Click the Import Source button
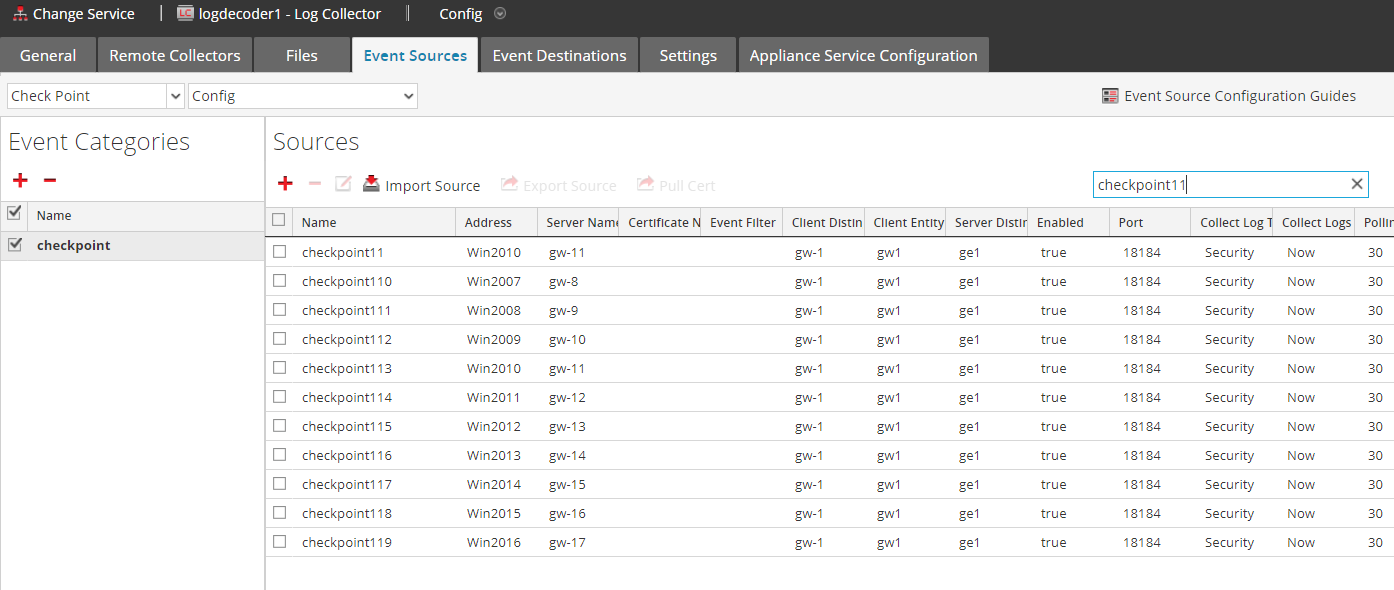Screen dimensions: 1394x590 [x=432, y=185]
